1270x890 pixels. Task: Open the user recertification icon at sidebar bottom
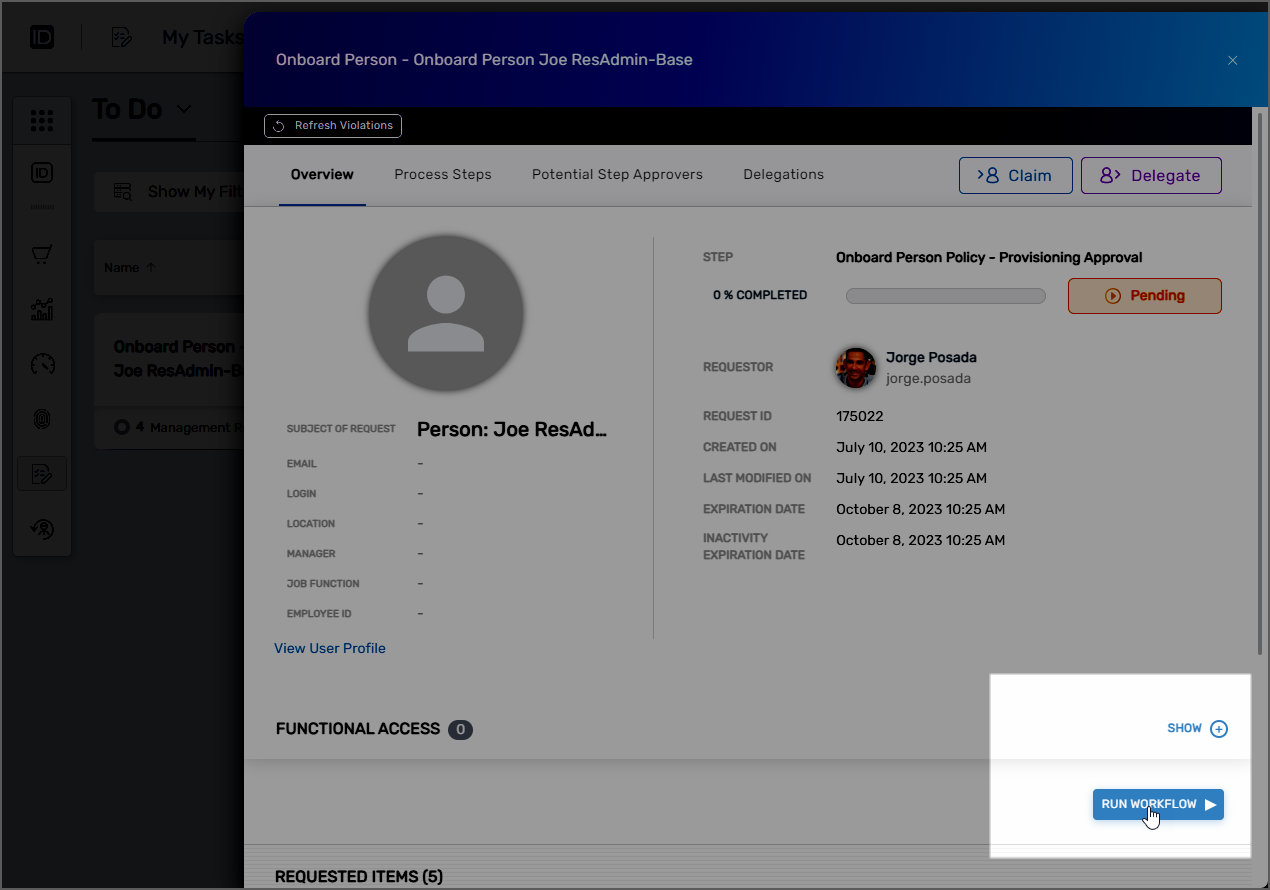[42, 529]
